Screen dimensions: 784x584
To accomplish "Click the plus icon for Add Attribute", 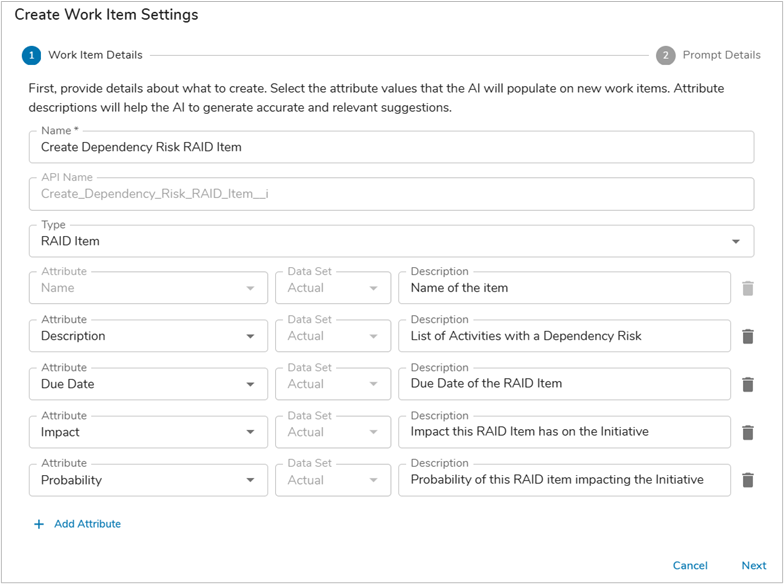I will [x=39, y=524].
